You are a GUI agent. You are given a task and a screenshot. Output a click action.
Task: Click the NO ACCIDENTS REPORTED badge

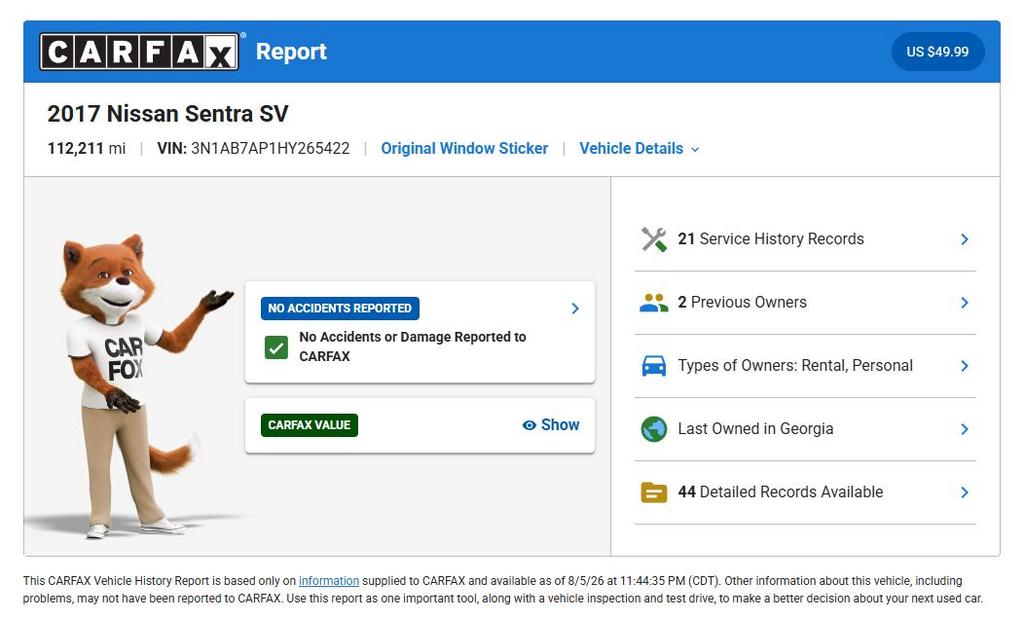click(340, 308)
